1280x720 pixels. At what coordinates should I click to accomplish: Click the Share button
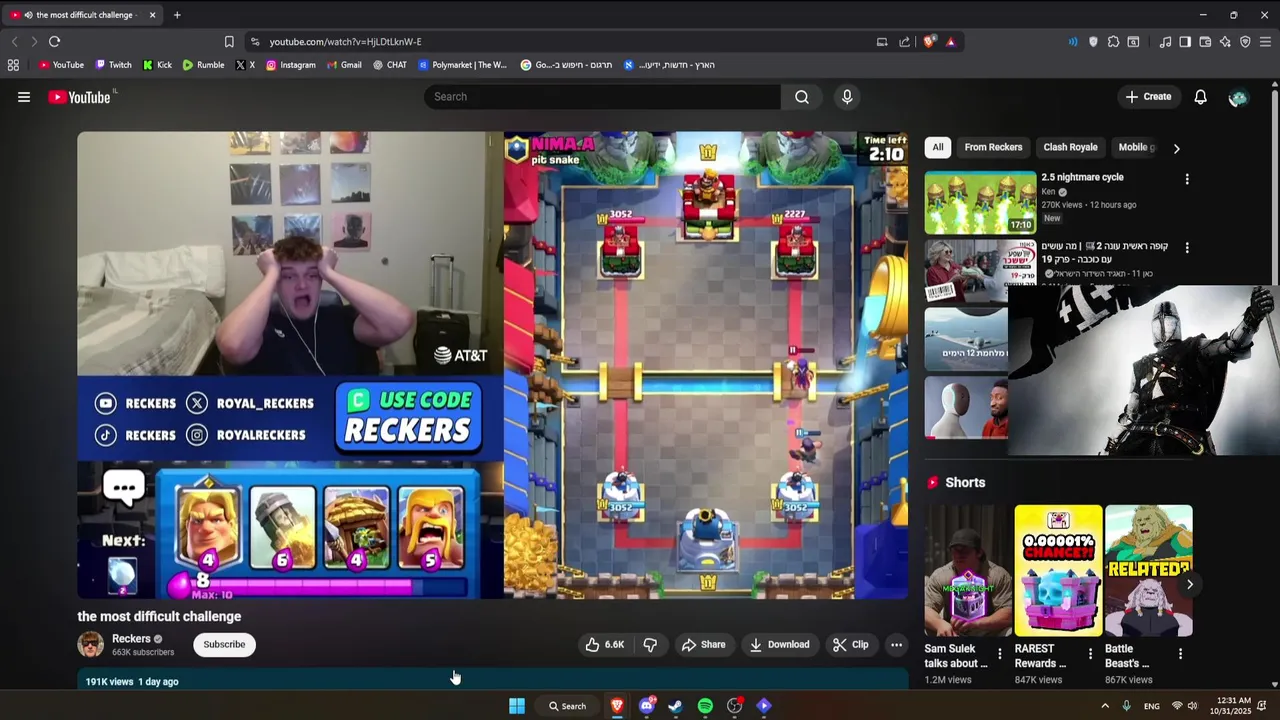pyautogui.click(x=704, y=645)
